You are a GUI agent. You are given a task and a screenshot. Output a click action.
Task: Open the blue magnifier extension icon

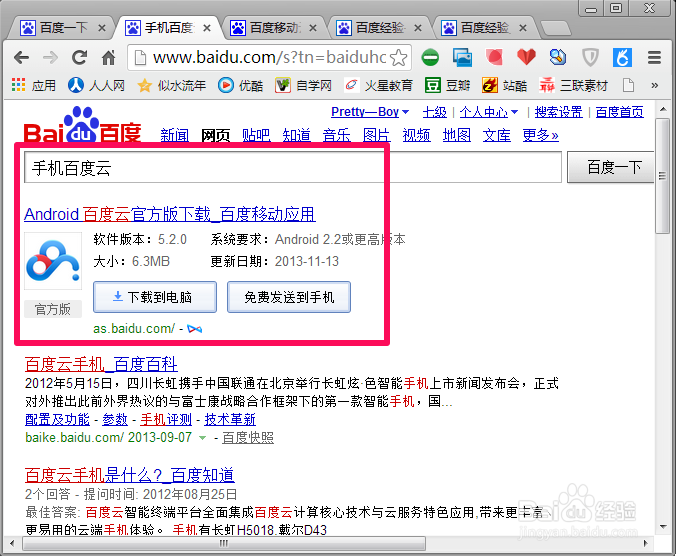(558, 57)
